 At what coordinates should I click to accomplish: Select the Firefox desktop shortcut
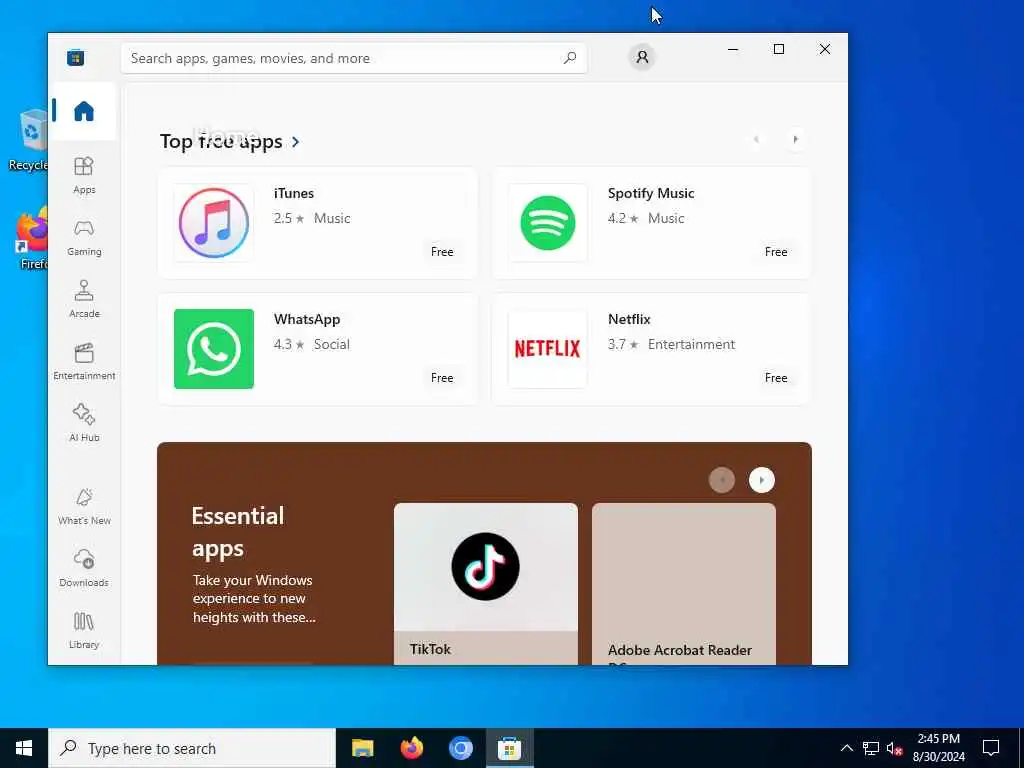click(31, 238)
